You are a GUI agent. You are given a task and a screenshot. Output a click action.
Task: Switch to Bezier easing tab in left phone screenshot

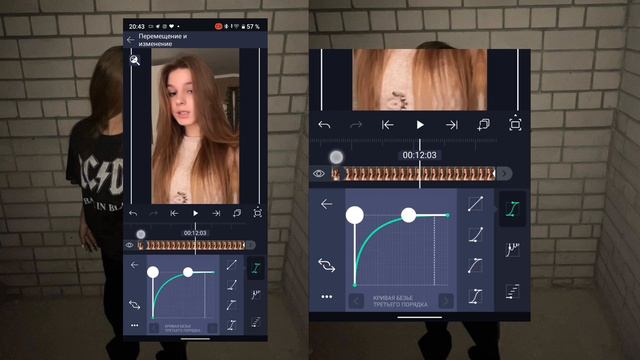tap(256, 268)
